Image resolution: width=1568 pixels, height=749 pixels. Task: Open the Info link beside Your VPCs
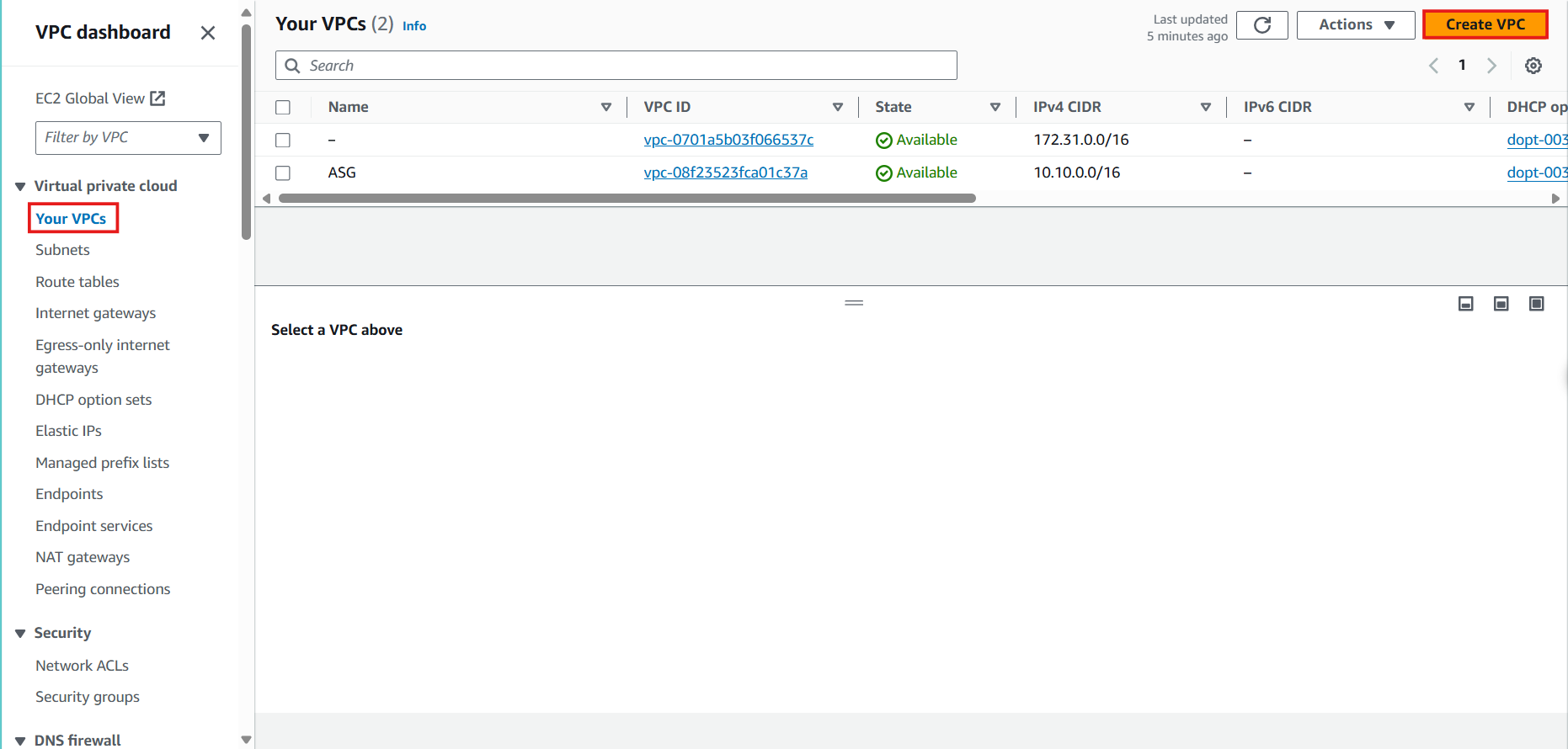click(x=414, y=26)
